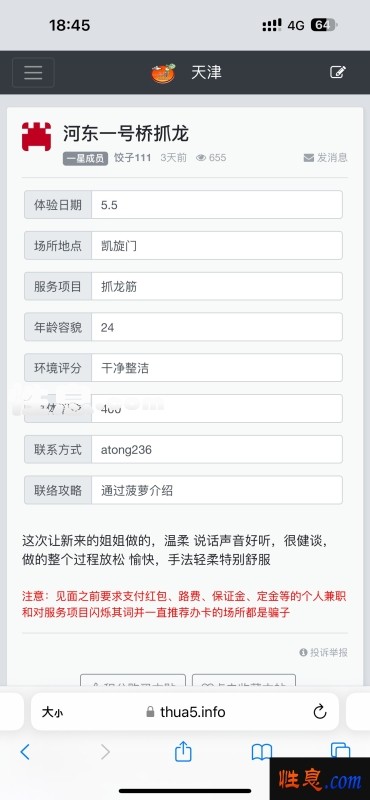Reload the page in Safari
Screen dimensions: 370x800
point(320,711)
